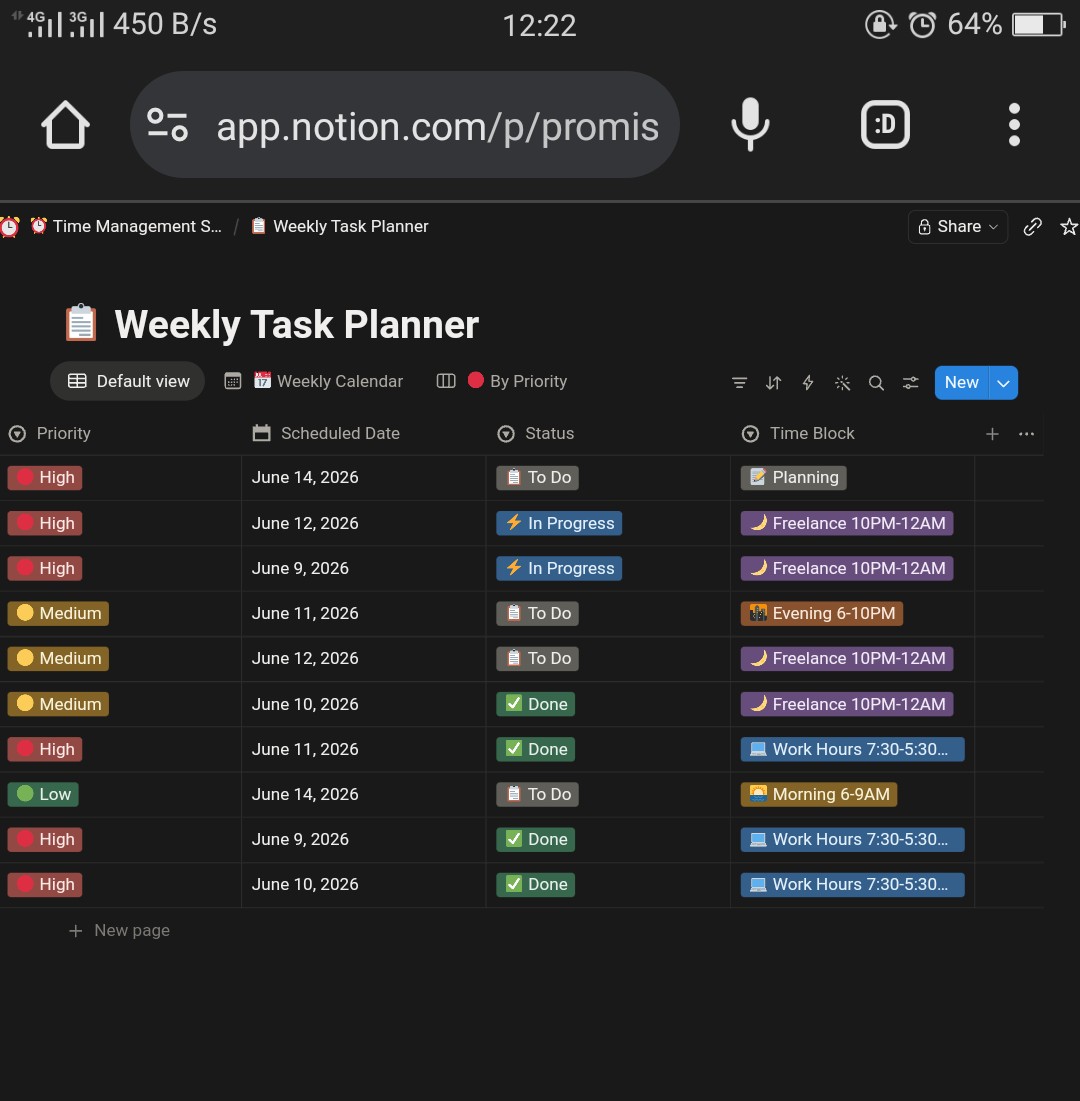The height and width of the screenshot is (1101, 1080).
Task: Click the AI sparkle icon in toolbar
Action: click(x=842, y=383)
